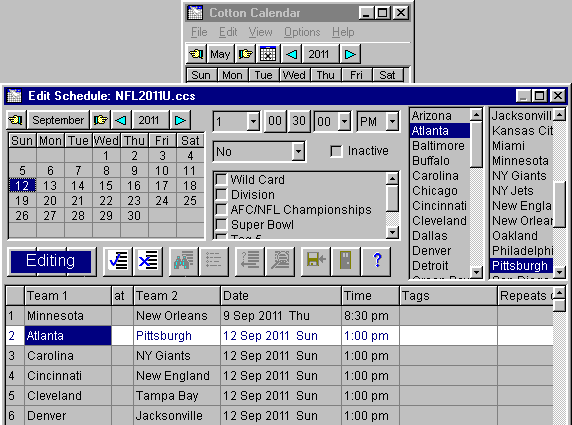Click the blue question mark help icon

376,261
